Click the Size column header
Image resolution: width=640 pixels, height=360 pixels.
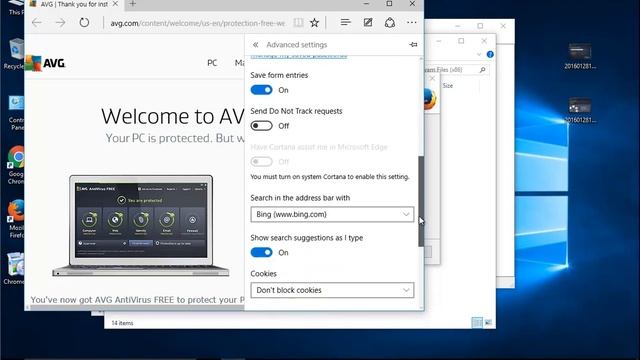pyautogui.click(x=448, y=86)
